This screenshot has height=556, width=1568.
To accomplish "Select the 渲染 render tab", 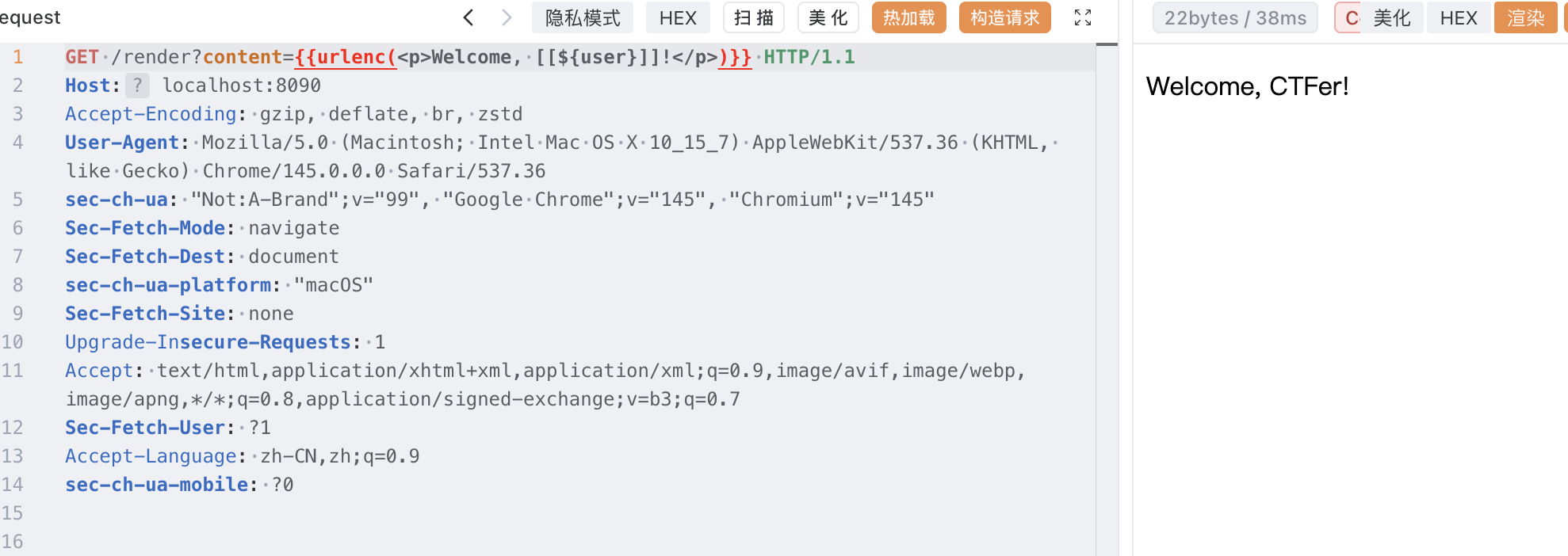I will [x=1525, y=17].
